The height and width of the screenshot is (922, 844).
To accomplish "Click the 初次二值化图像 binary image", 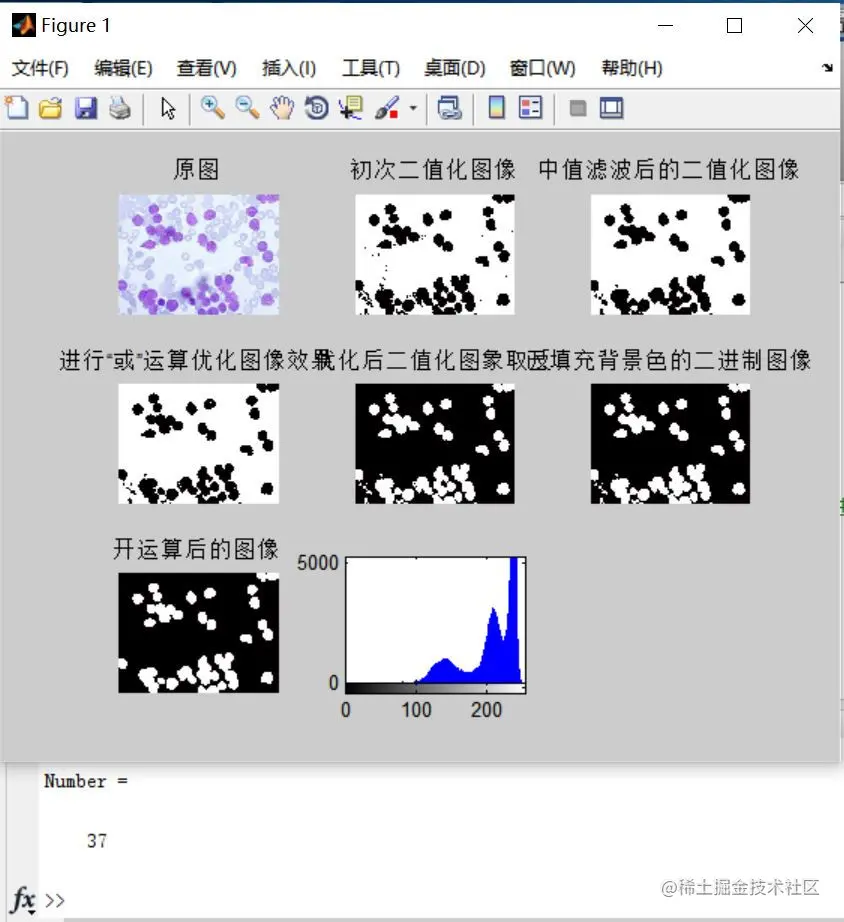I will (x=435, y=255).
